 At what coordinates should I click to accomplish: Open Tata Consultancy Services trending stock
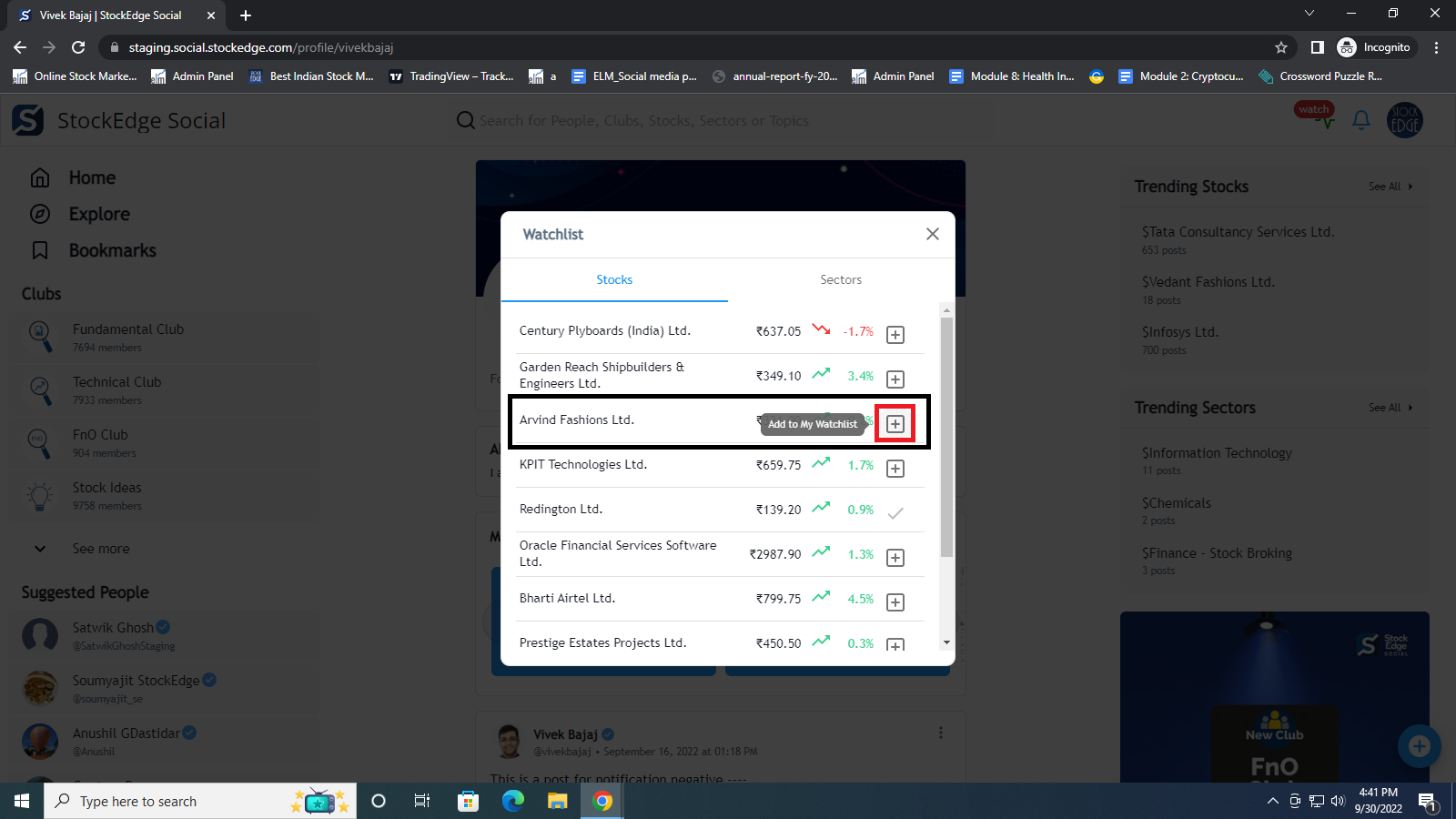(x=1238, y=232)
